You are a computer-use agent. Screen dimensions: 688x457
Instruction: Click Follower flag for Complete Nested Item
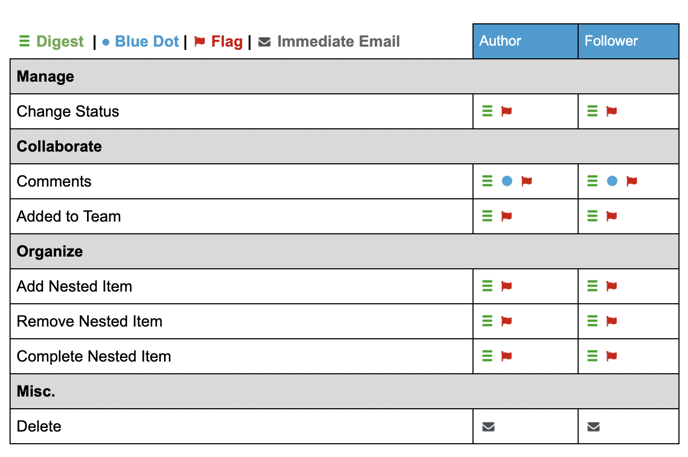point(612,356)
